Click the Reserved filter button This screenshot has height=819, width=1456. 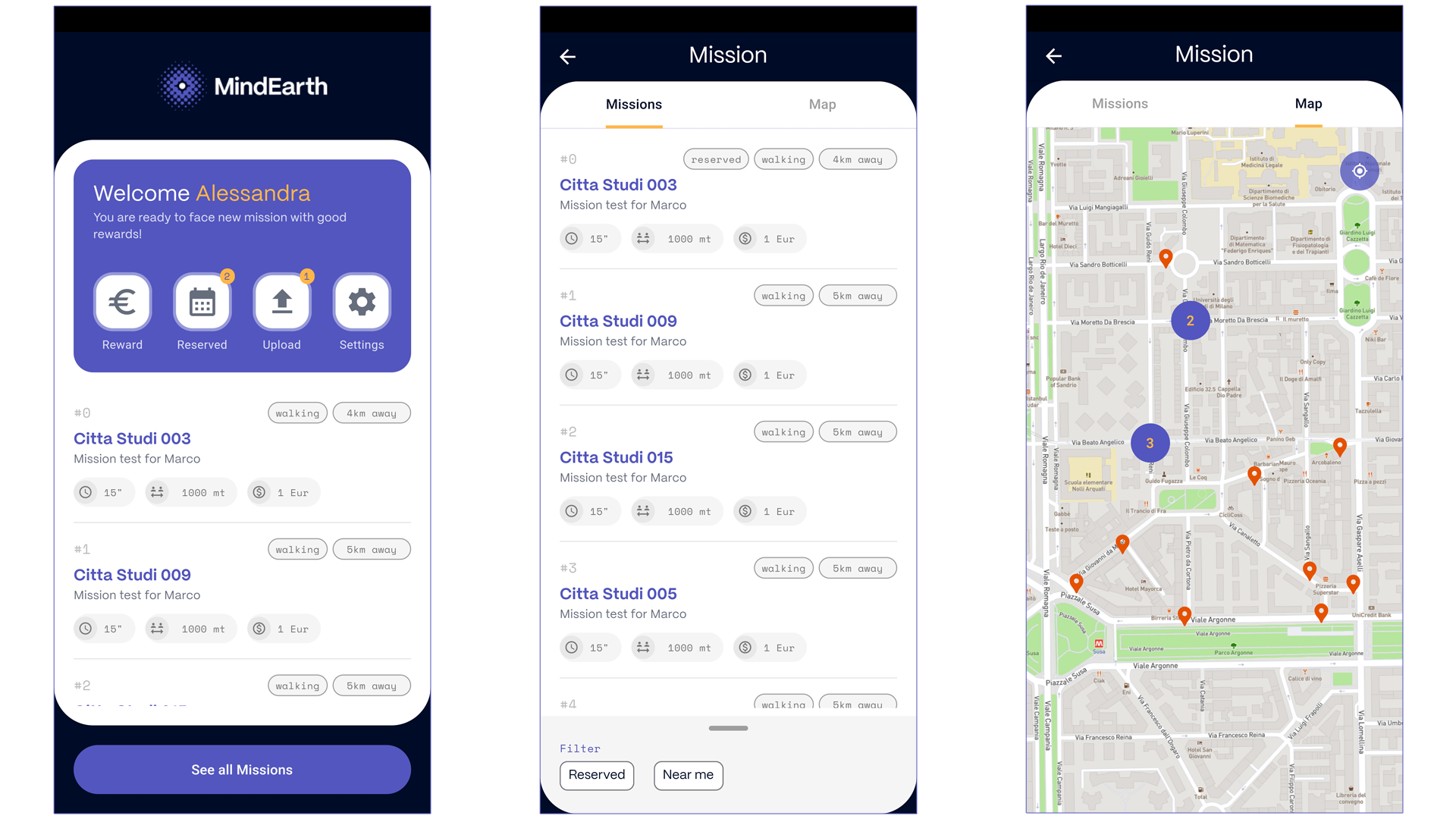click(x=596, y=773)
